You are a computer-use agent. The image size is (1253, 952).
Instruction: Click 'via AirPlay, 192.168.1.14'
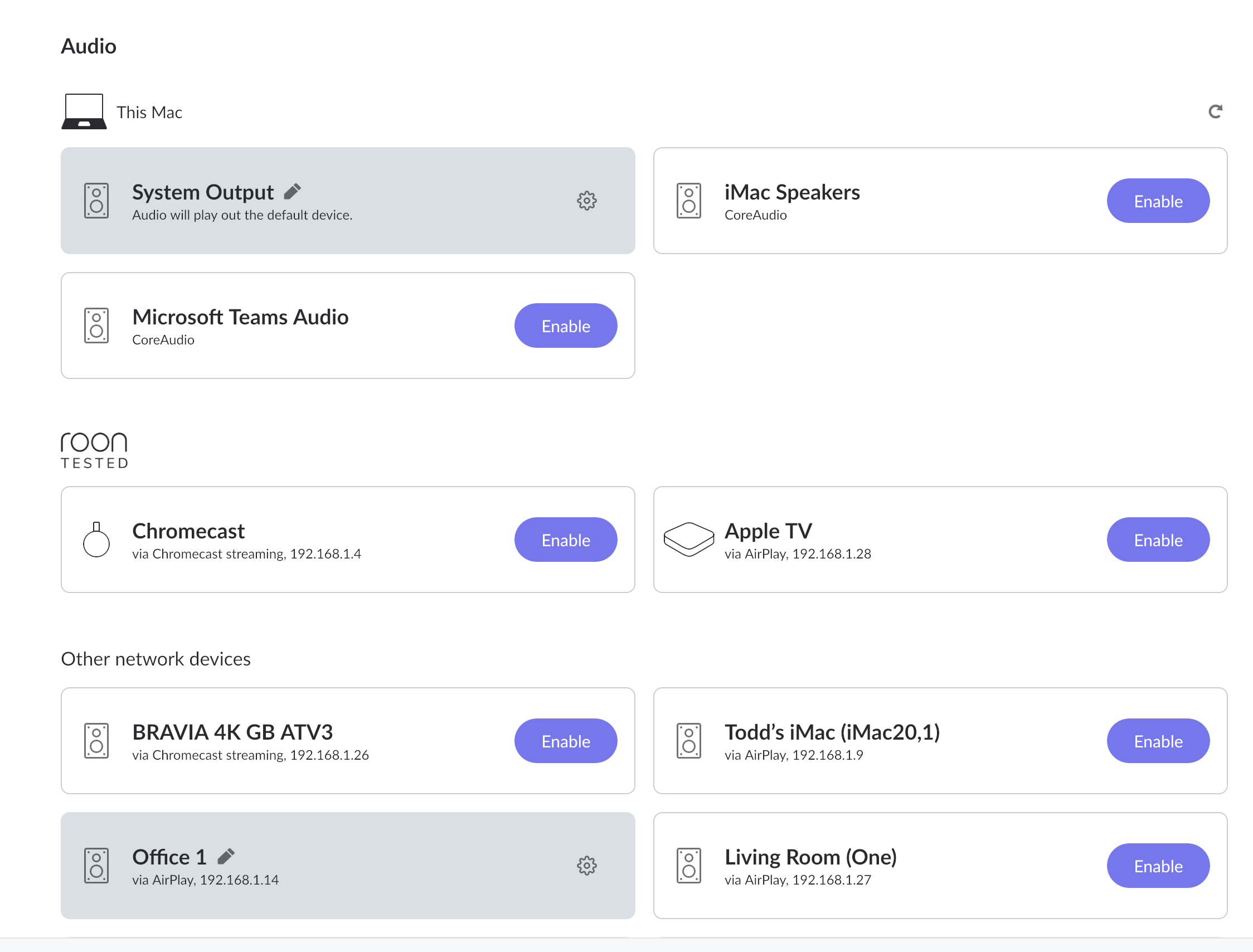pos(206,880)
